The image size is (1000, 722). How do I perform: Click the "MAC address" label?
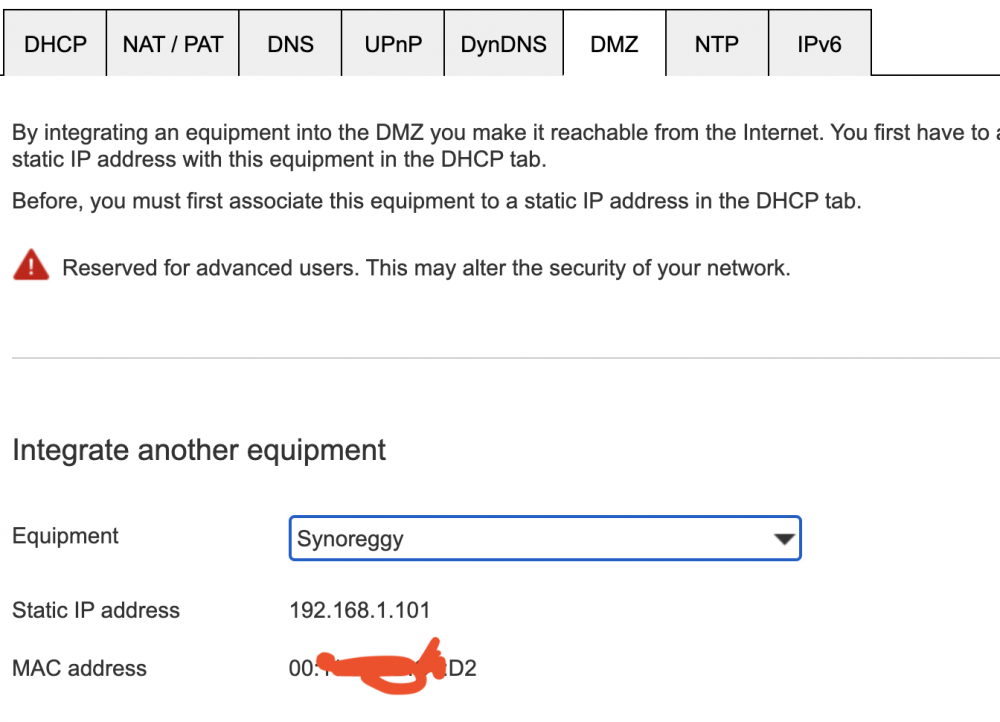(x=79, y=668)
